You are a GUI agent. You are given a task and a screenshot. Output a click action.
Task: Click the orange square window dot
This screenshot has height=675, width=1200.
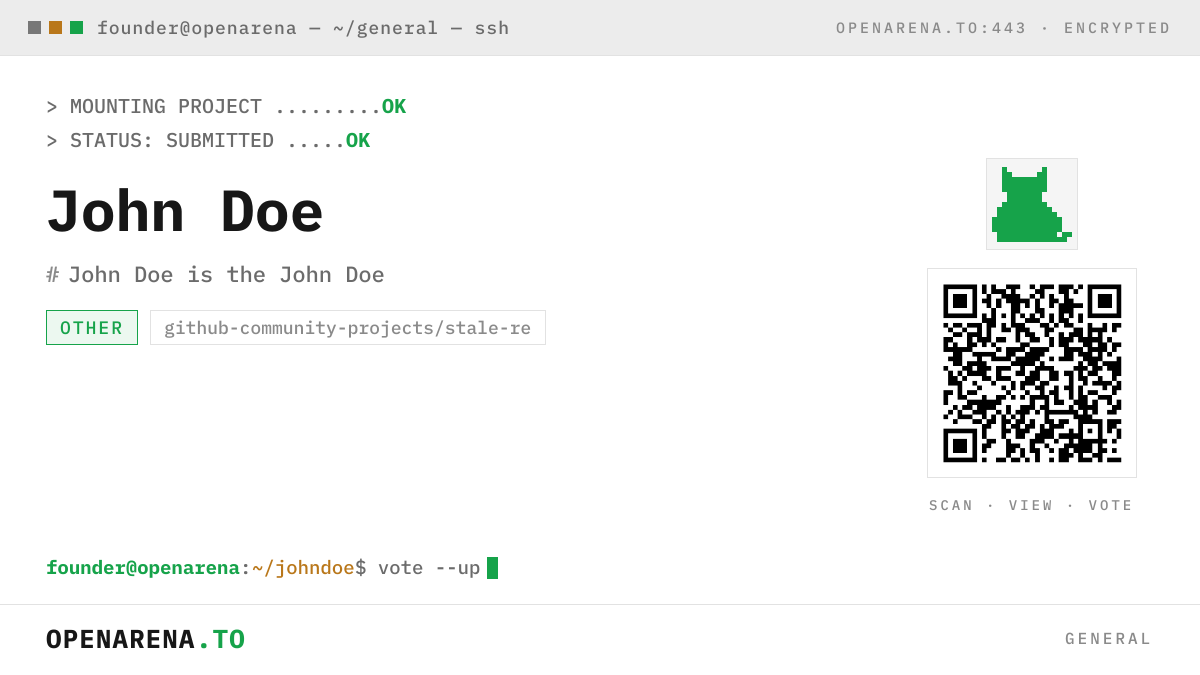[x=55, y=28]
